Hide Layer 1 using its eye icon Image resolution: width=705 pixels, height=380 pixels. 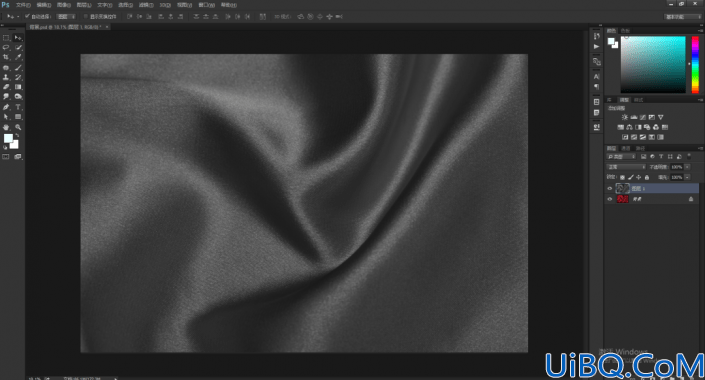coord(610,188)
